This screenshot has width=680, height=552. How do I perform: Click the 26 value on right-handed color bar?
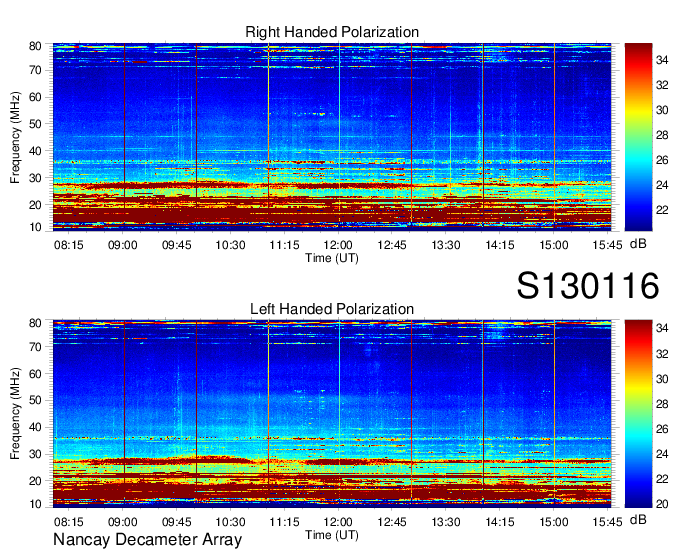[662, 160]
